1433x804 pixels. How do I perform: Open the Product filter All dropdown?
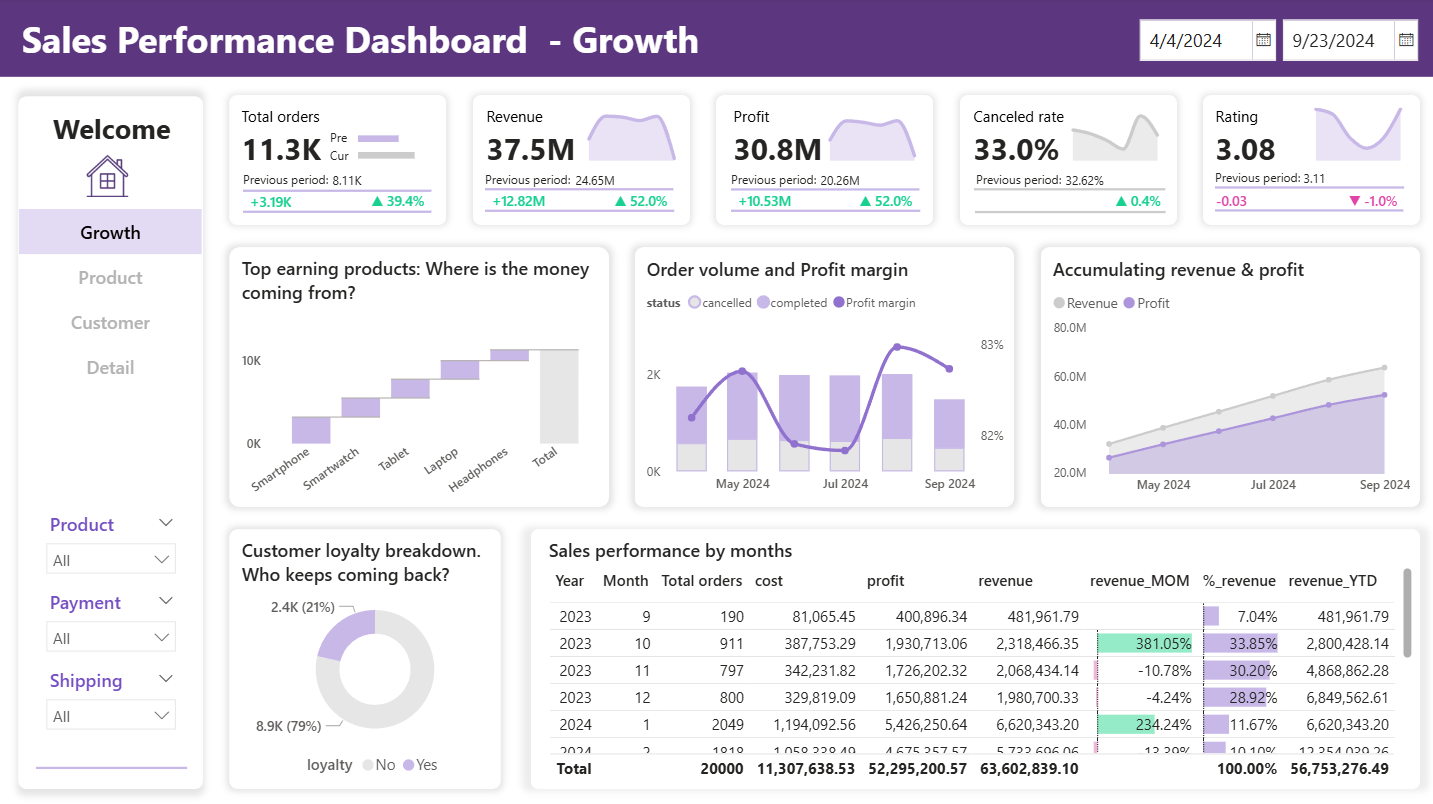(111, 560)
